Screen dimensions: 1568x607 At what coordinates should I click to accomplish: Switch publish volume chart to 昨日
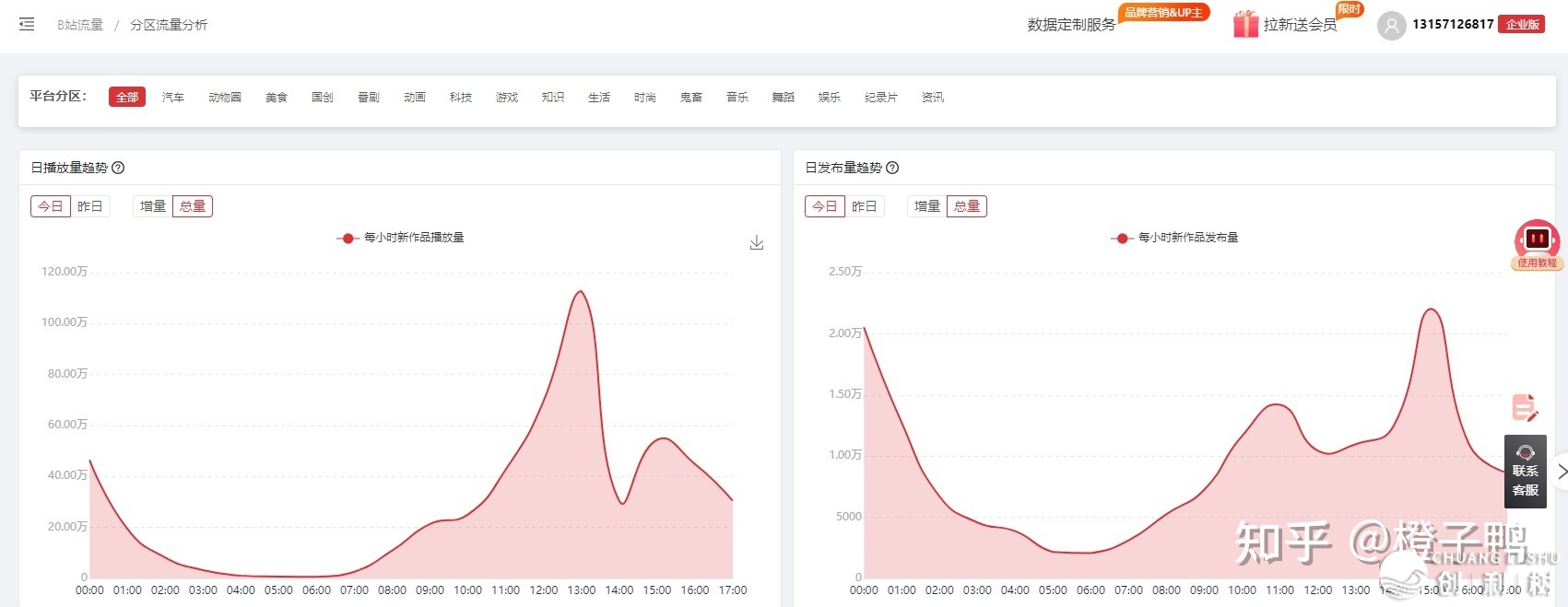pos(865,206)
